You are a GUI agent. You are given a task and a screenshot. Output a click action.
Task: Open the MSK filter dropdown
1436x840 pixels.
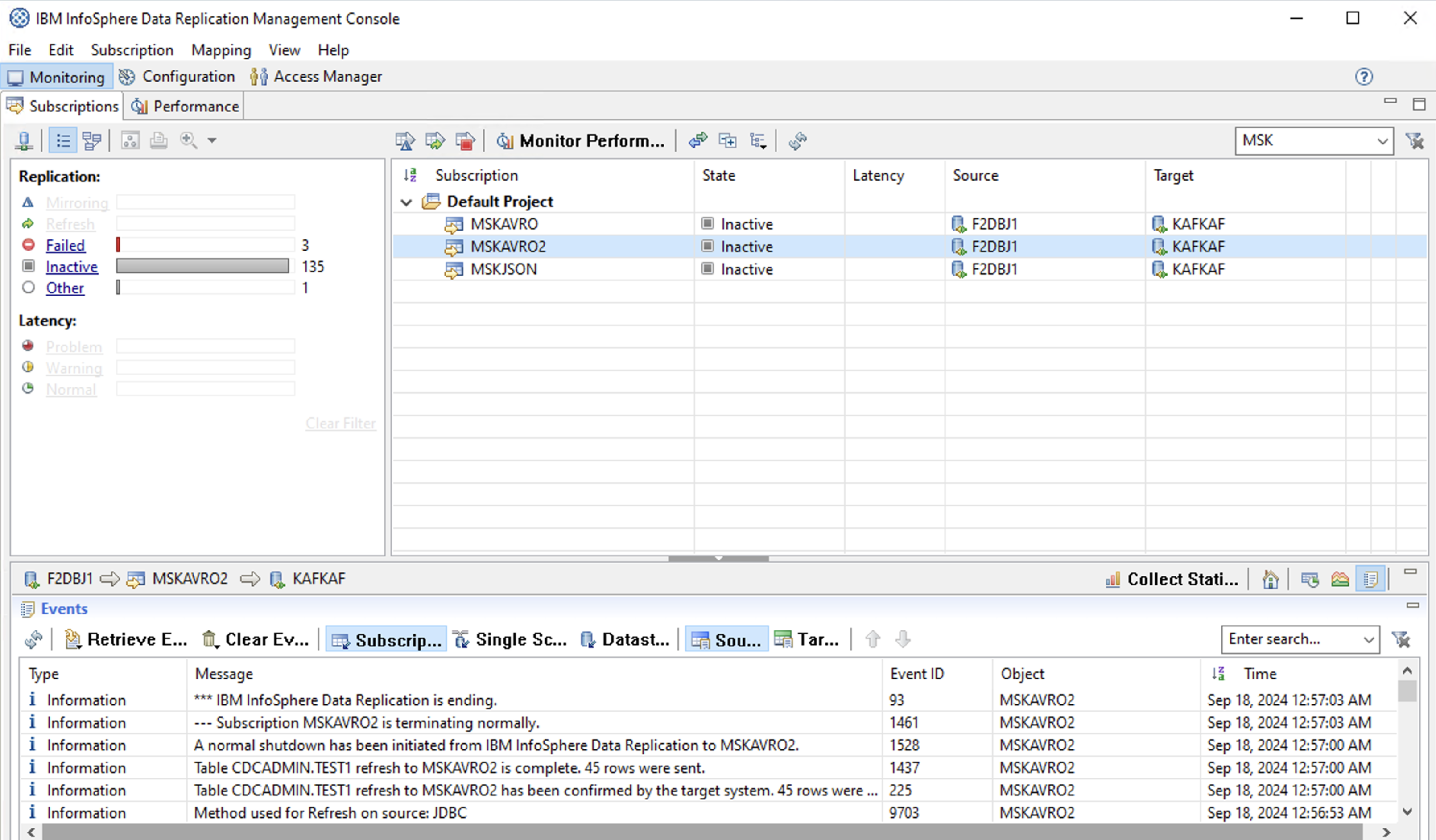pos(1382,141)
